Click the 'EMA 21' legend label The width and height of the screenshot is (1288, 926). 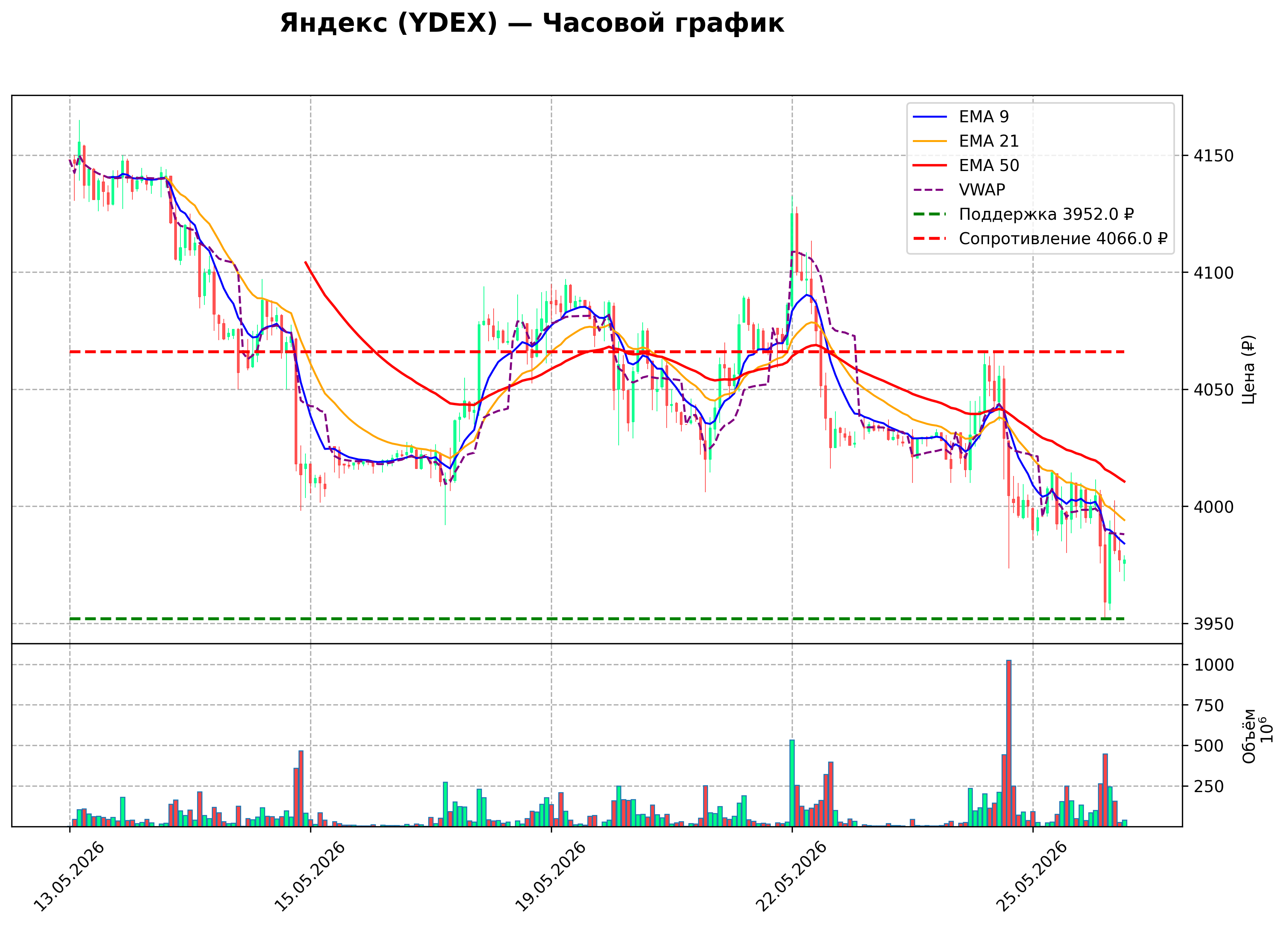click(x=989, y=141)
